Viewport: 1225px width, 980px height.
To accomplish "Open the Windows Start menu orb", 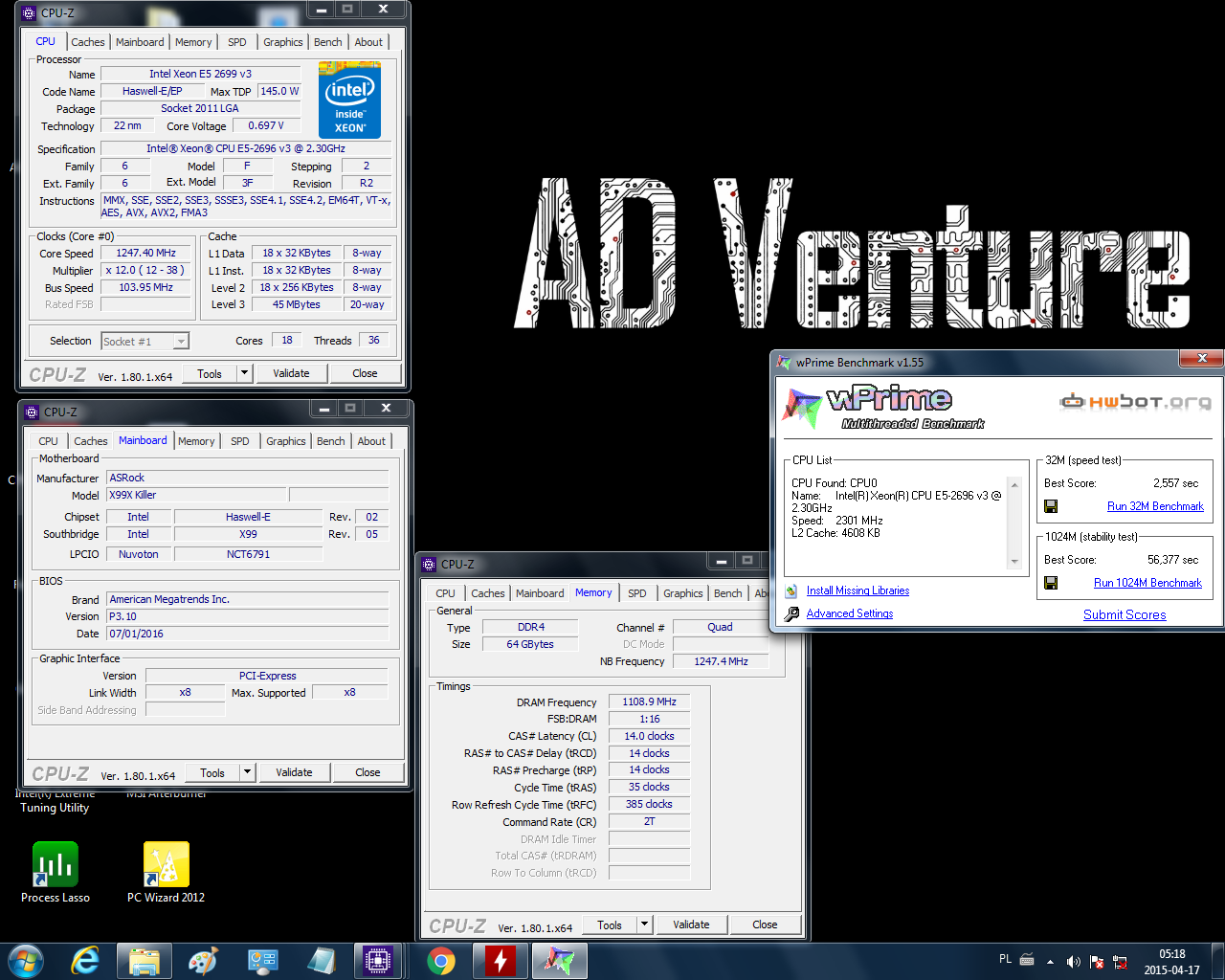I will pos(25,961).
